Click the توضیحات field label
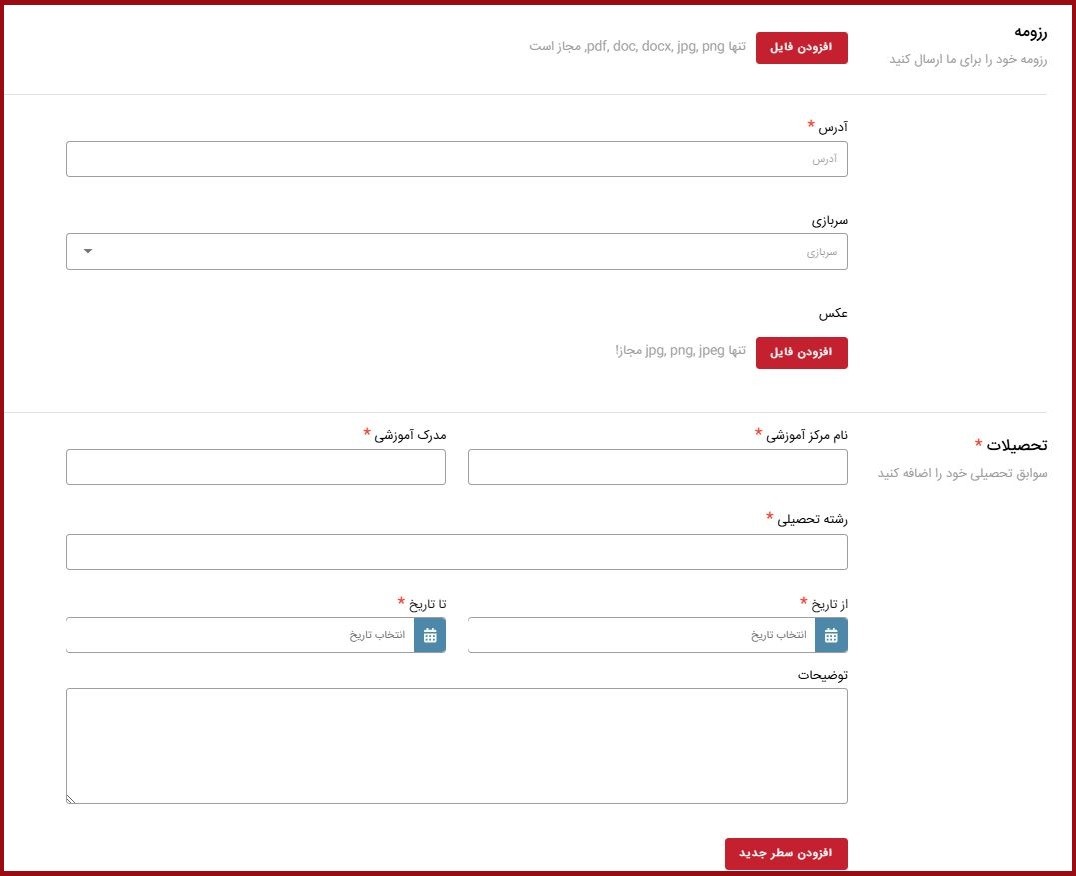1076x876 pixels. pos(822,675)
